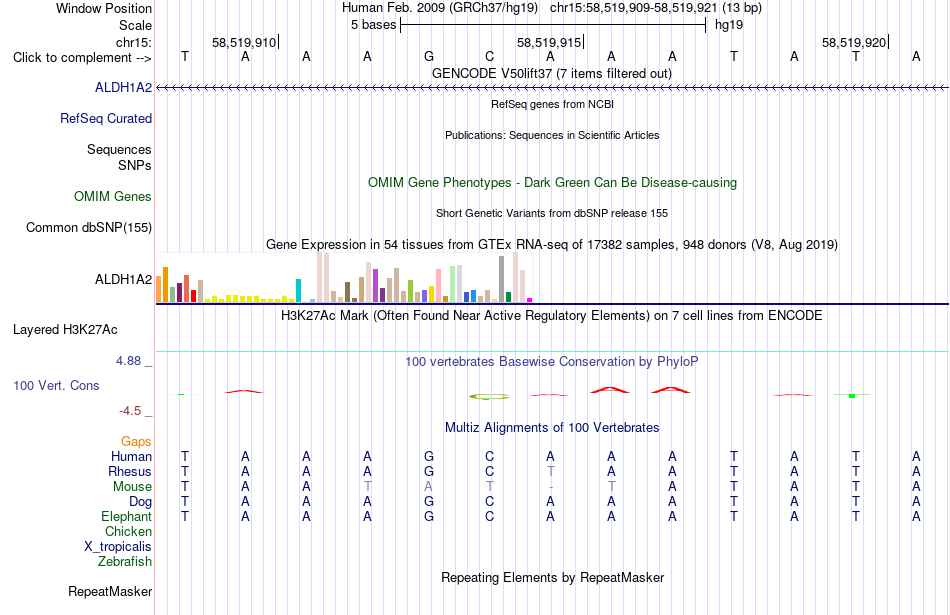Image resolution: width=950 pixels, height=615 pixels.
Task: Click the lone dash gap in Mouse row
Action: pyautogui.click(x=551, y=487)
